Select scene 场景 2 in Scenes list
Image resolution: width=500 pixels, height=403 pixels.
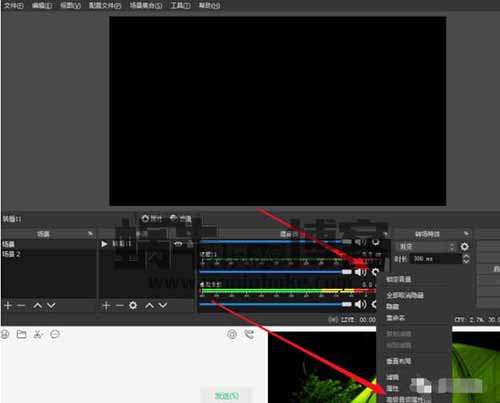point(11,254)
